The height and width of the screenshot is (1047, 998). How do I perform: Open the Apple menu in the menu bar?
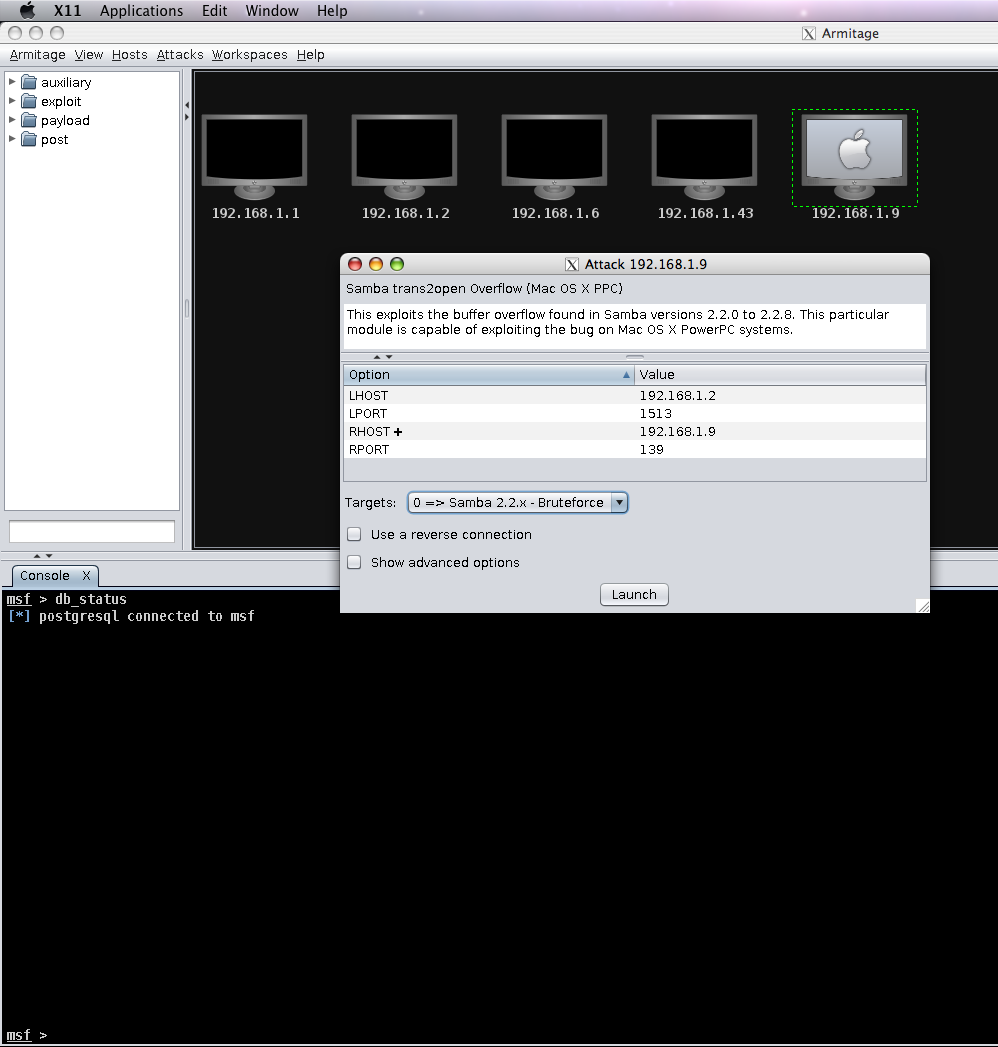coord(27,11)
